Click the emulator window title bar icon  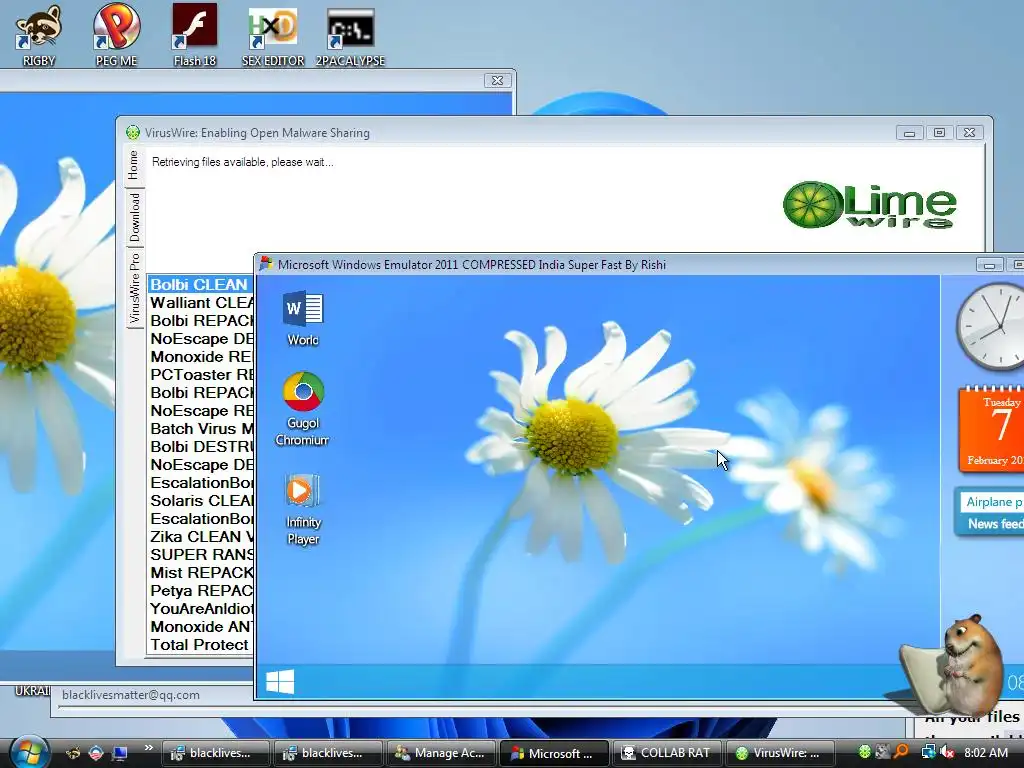pyautogui.click(x=266, y=264)
